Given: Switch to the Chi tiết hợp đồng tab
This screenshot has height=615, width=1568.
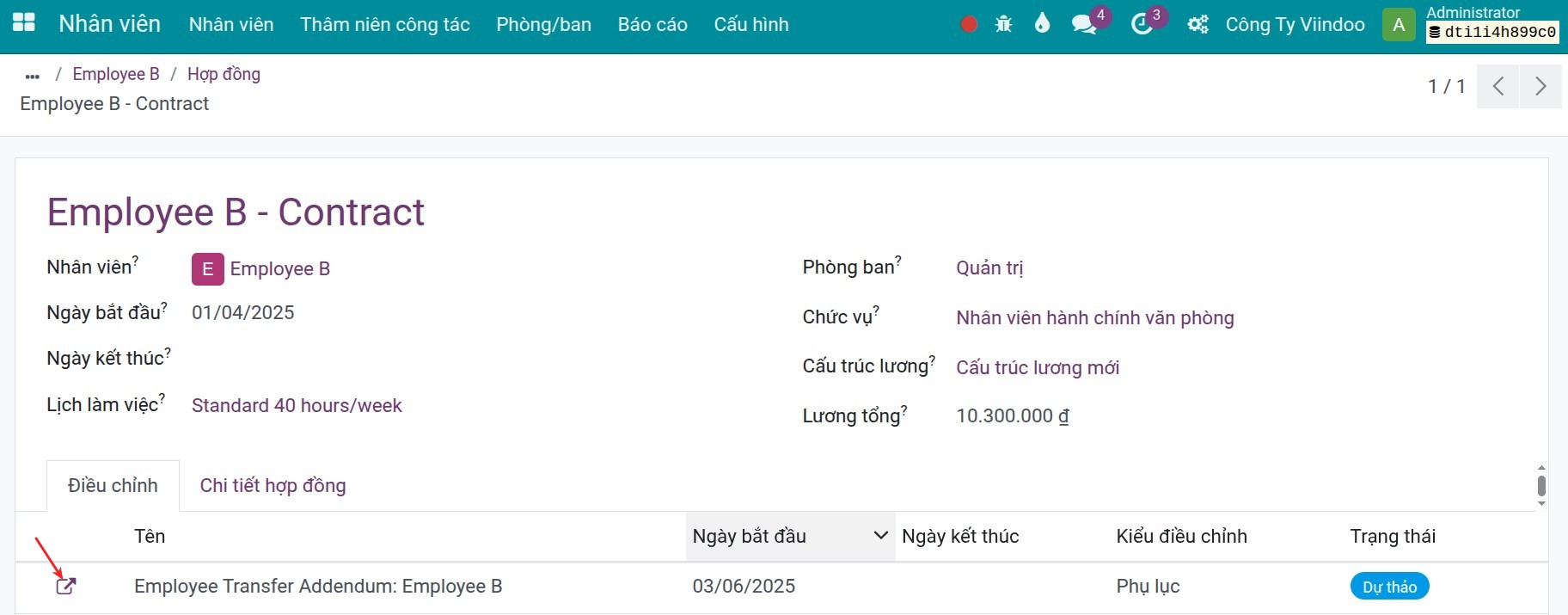Looking at the screenshot, I should coord(273,486).
